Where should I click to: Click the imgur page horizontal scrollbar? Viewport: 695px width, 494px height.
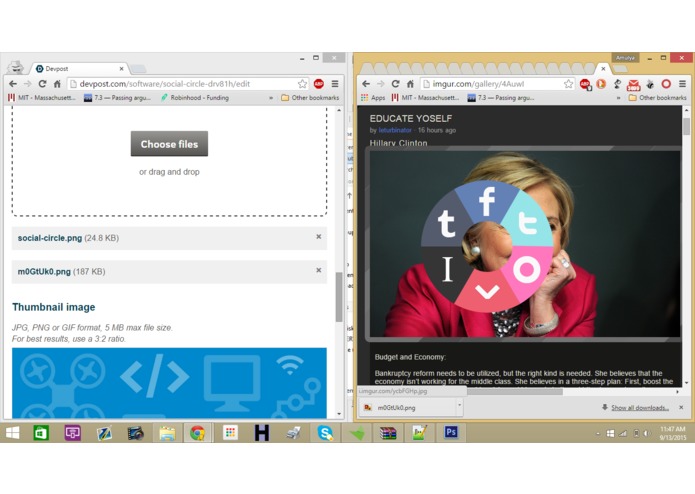tap(514, 392)
